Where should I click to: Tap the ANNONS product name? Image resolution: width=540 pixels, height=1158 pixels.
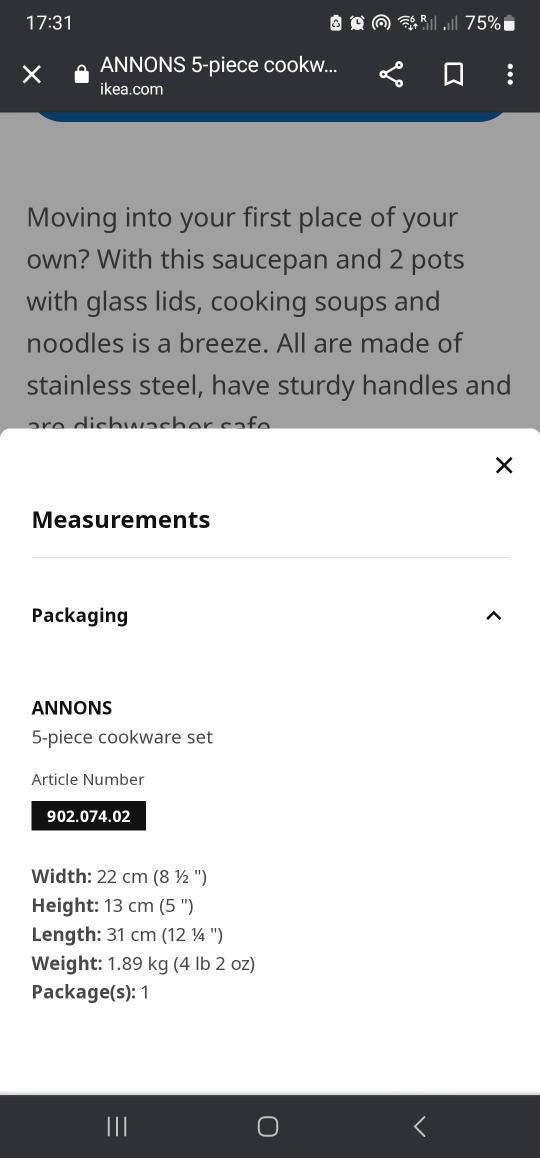point(72,708)
